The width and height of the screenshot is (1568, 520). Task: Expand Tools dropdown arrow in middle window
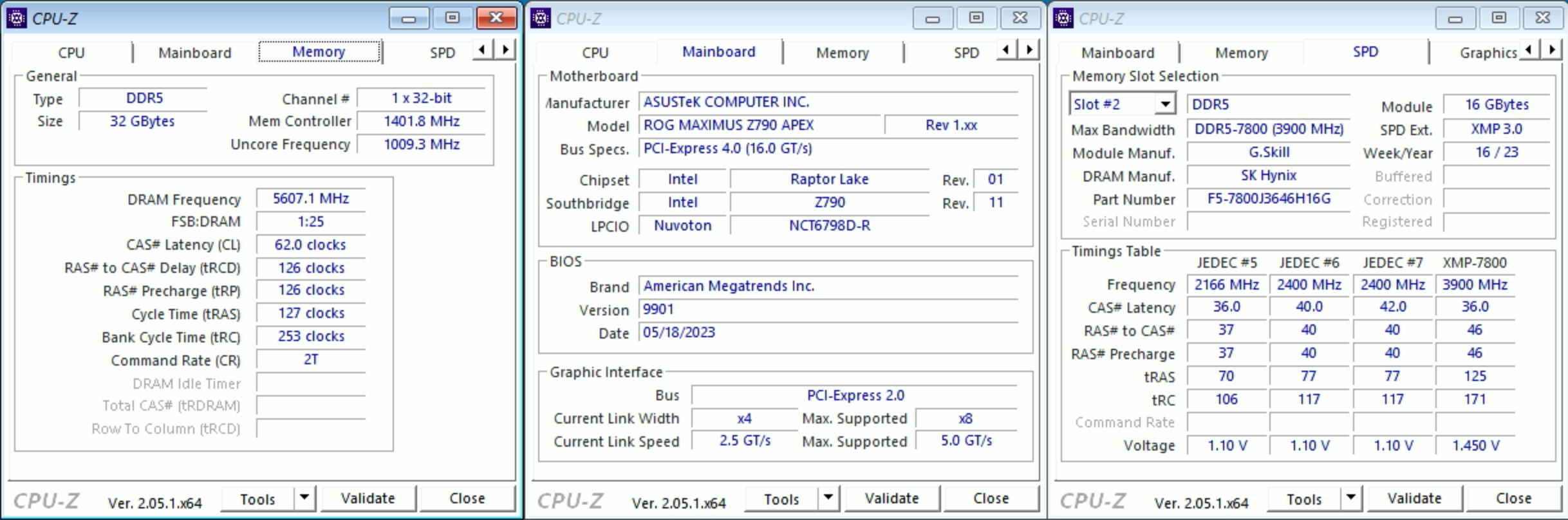(828, 498)
